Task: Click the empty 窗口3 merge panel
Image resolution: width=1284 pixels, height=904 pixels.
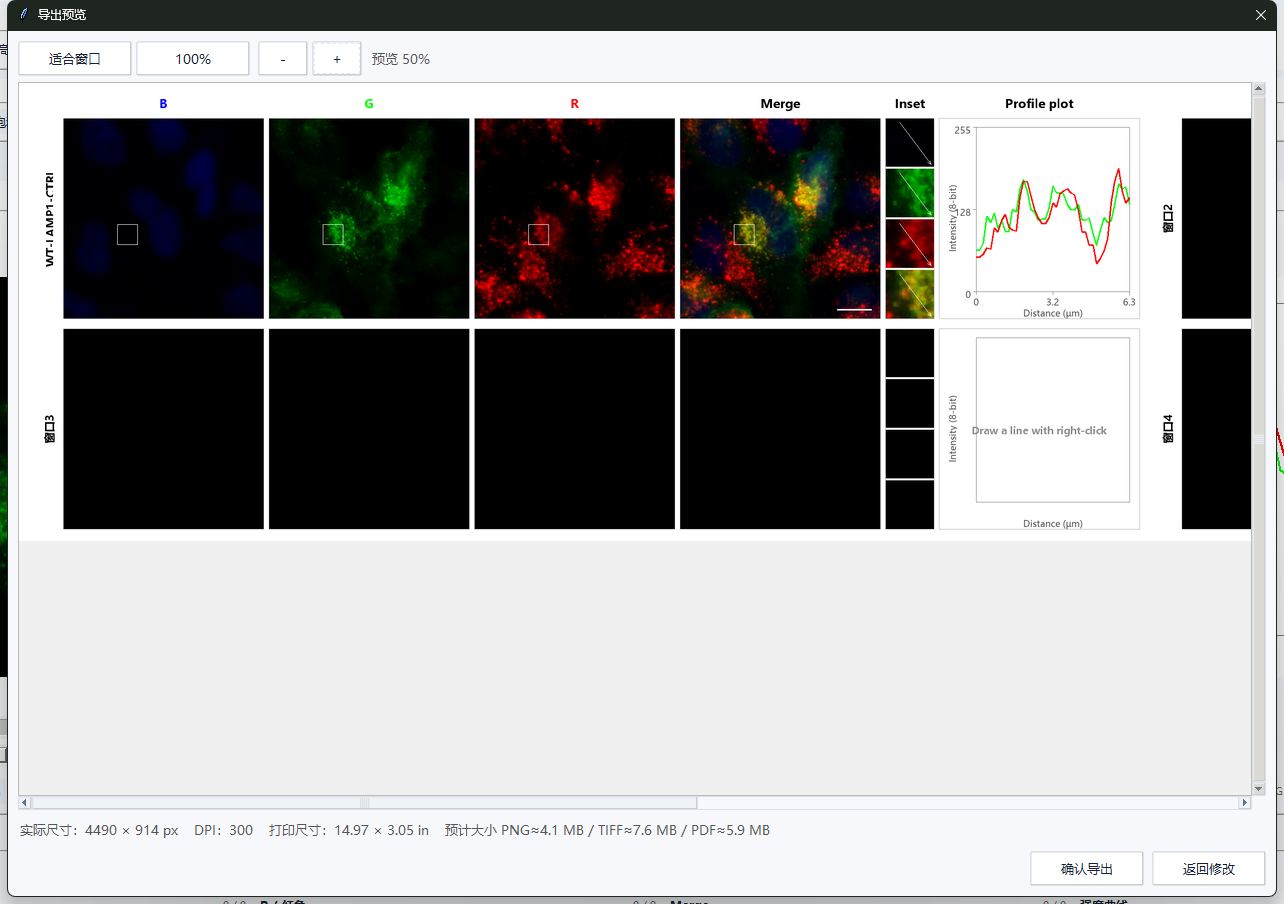Action: pyautogui.click(x=780, y=429)
